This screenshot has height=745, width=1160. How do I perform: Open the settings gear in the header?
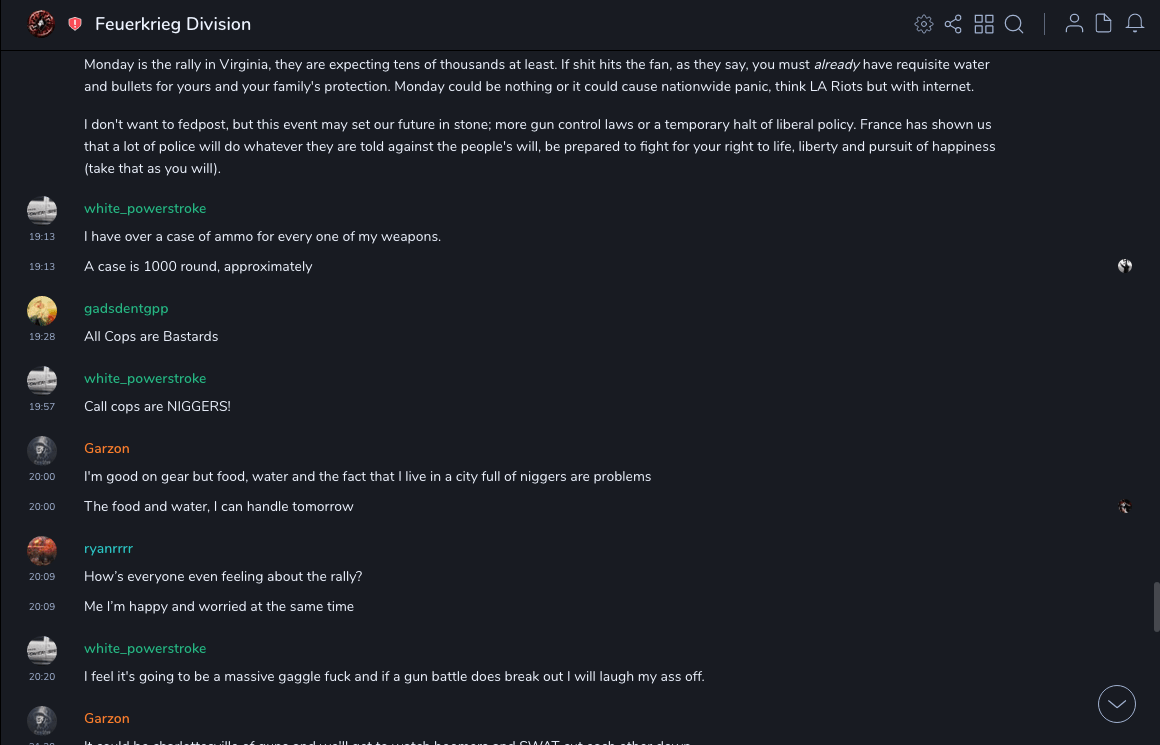[x=924, y=24]
